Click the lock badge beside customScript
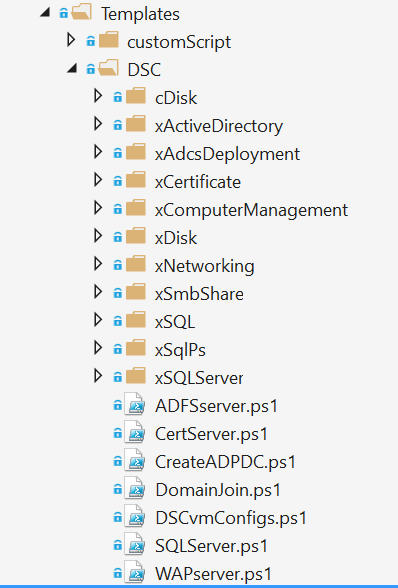 point(91,41)
